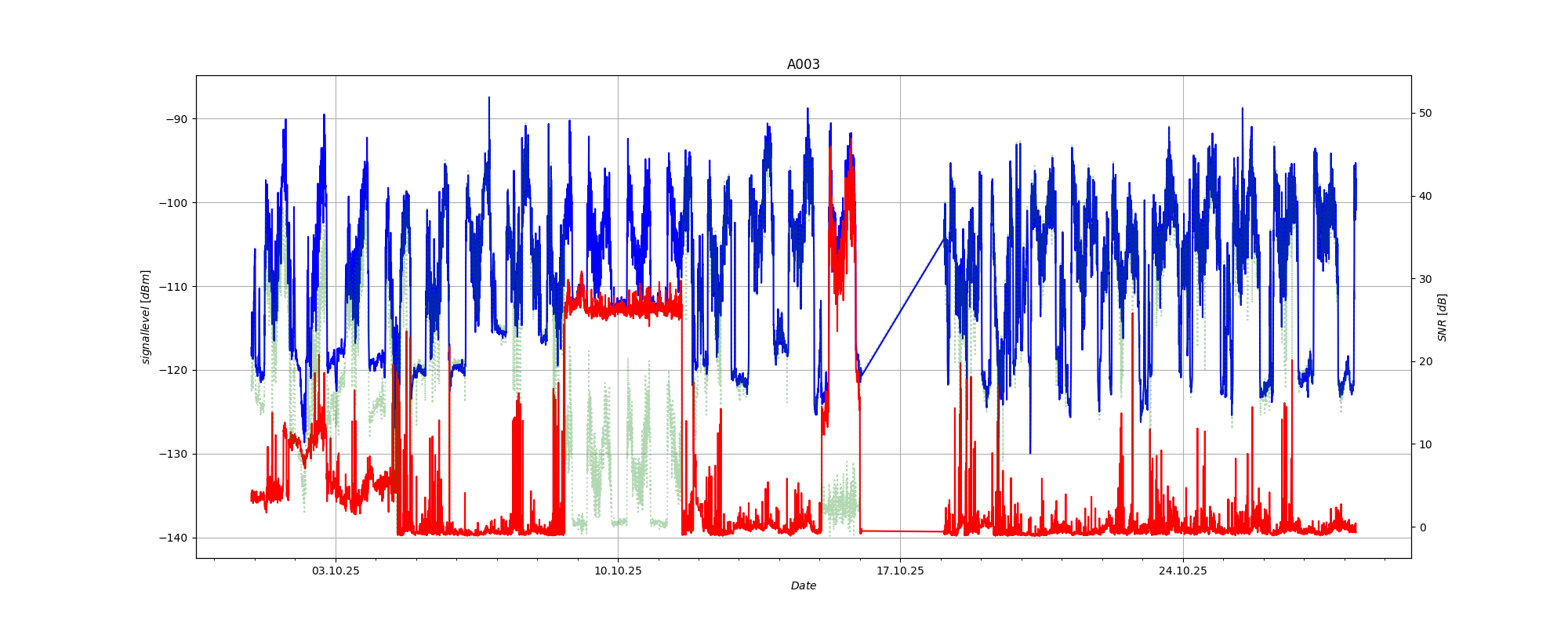Image resolution: width=1568 pixels, height=627 pixels.
Task: Click the signallevel [dBm] axis label
Action: (x=146, y=317)
